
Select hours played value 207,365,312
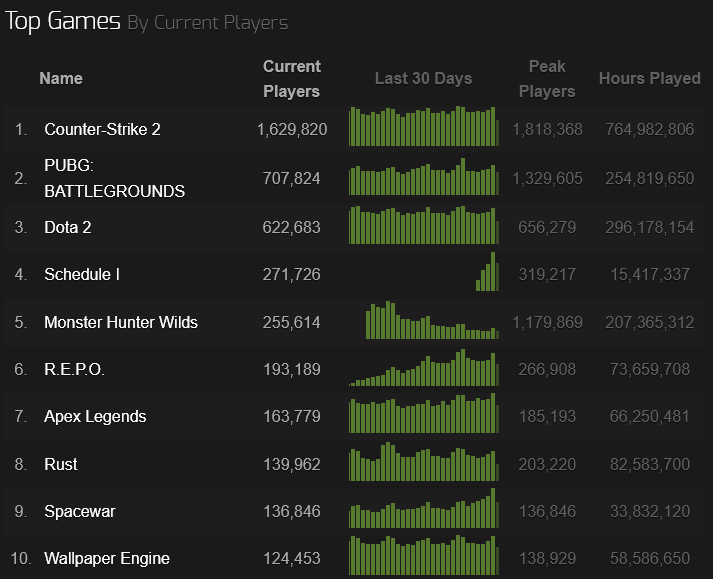coord(649,322)
